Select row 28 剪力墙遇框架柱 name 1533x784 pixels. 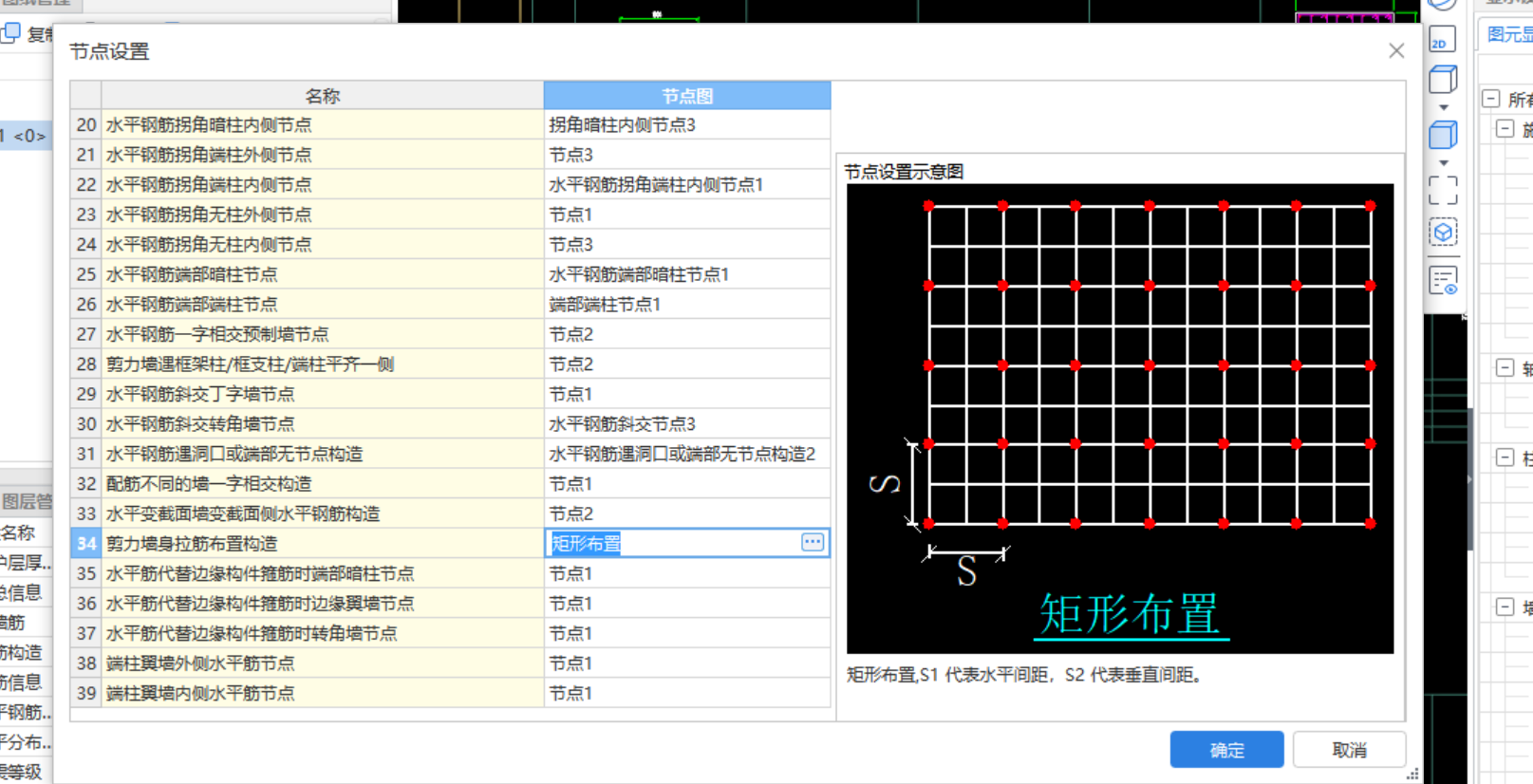323,364
